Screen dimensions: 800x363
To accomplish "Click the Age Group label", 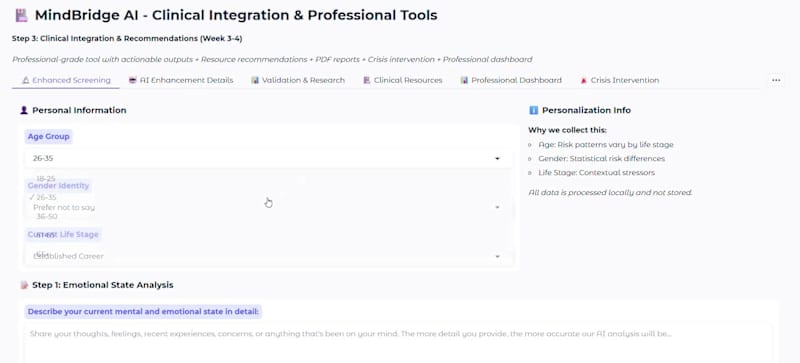I will (x=48, y=136).
